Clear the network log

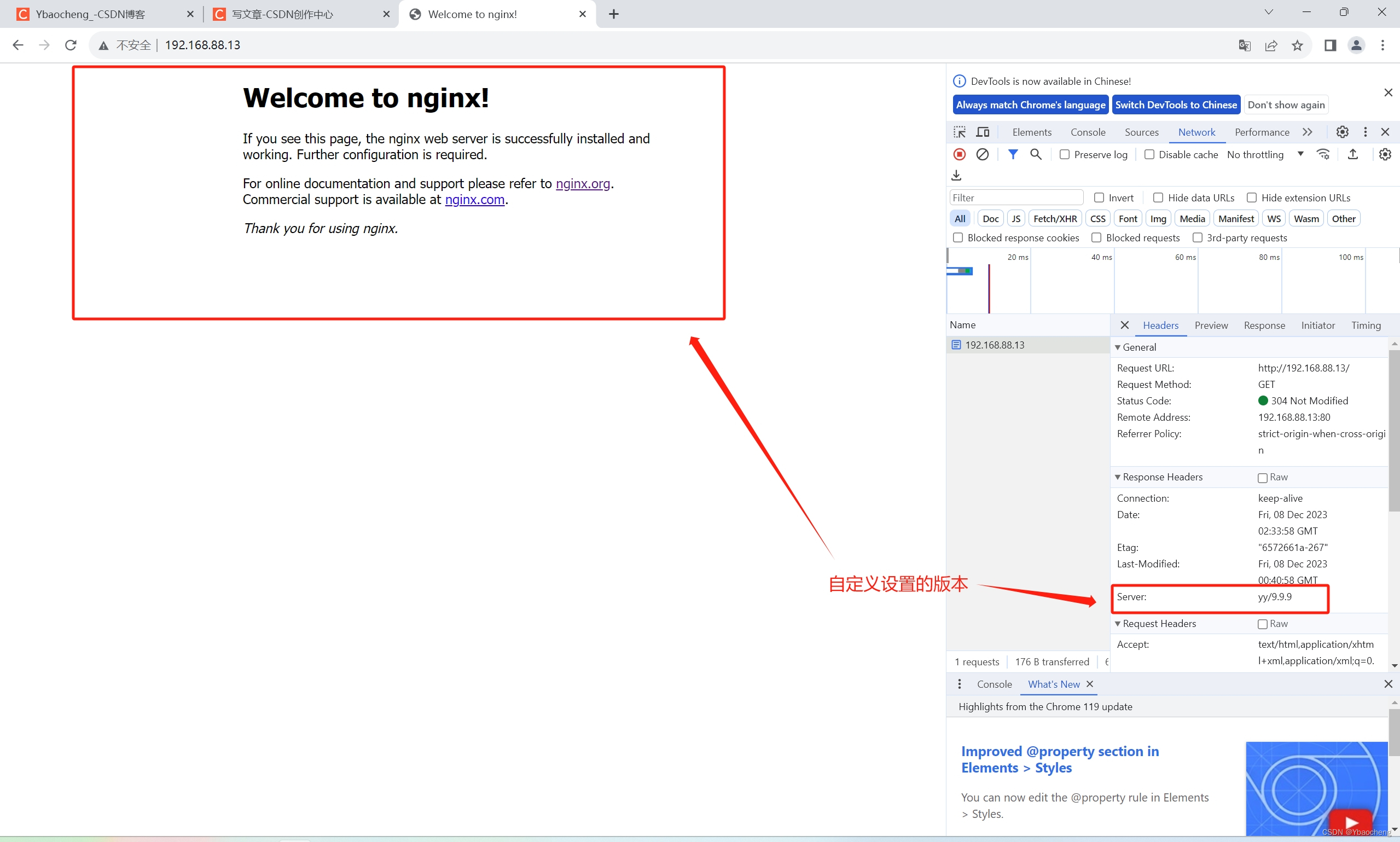[x=983, y=154]
